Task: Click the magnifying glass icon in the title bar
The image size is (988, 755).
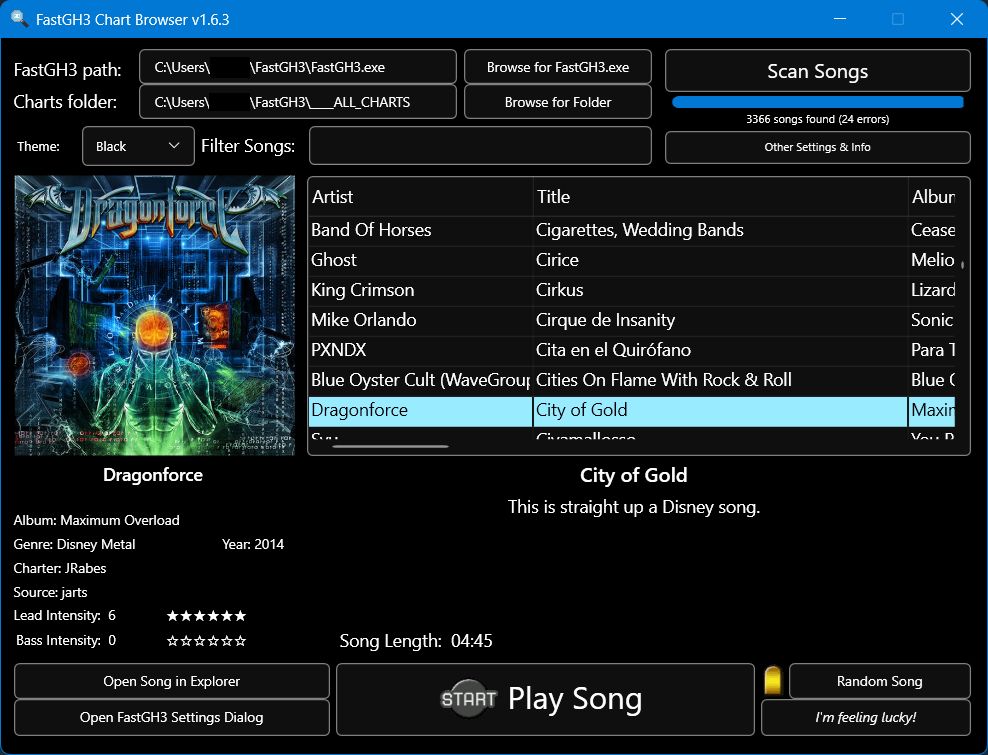Action: click(x=16, y=19)
